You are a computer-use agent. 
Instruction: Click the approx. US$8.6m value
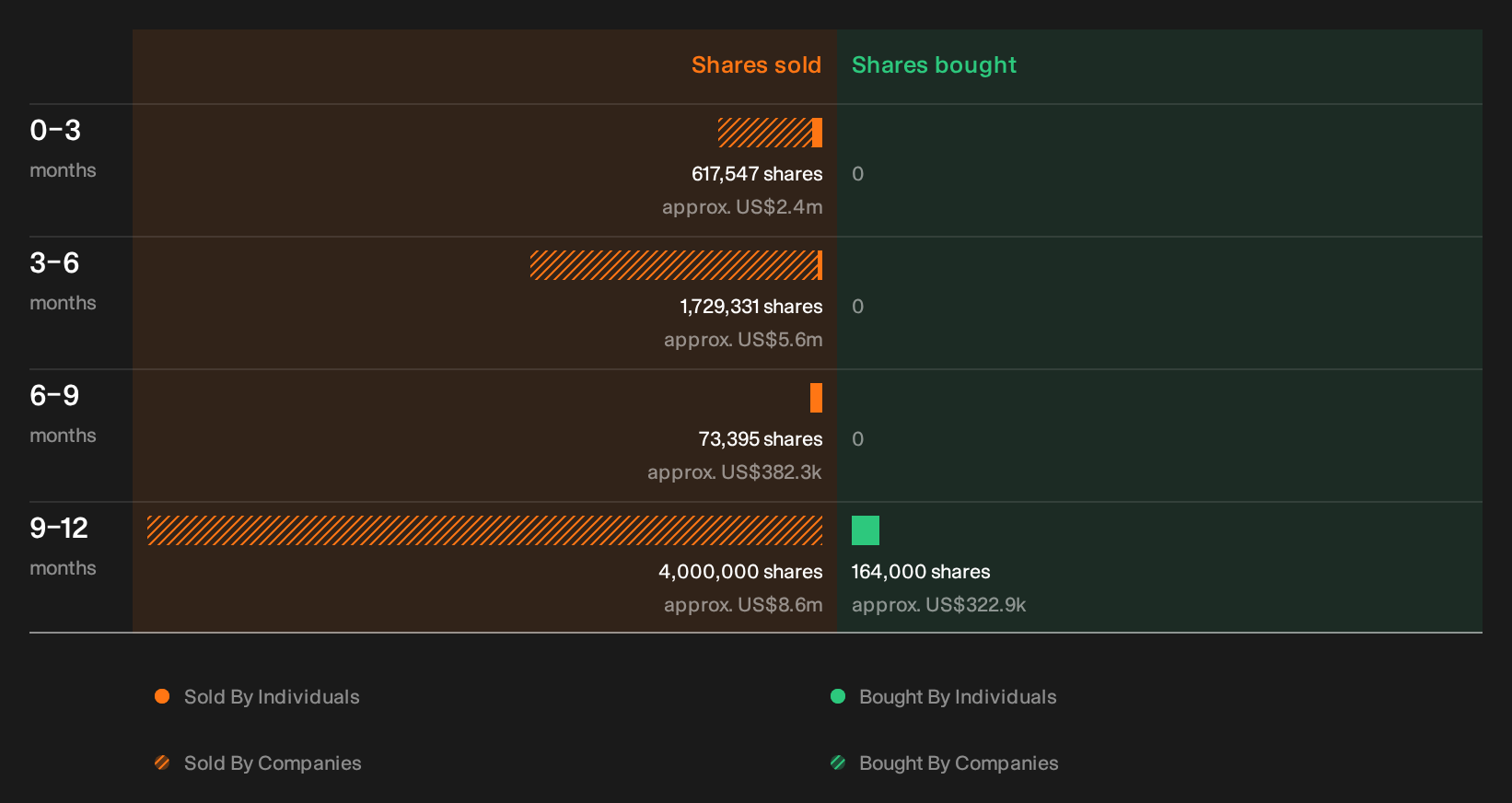point(743,605)
